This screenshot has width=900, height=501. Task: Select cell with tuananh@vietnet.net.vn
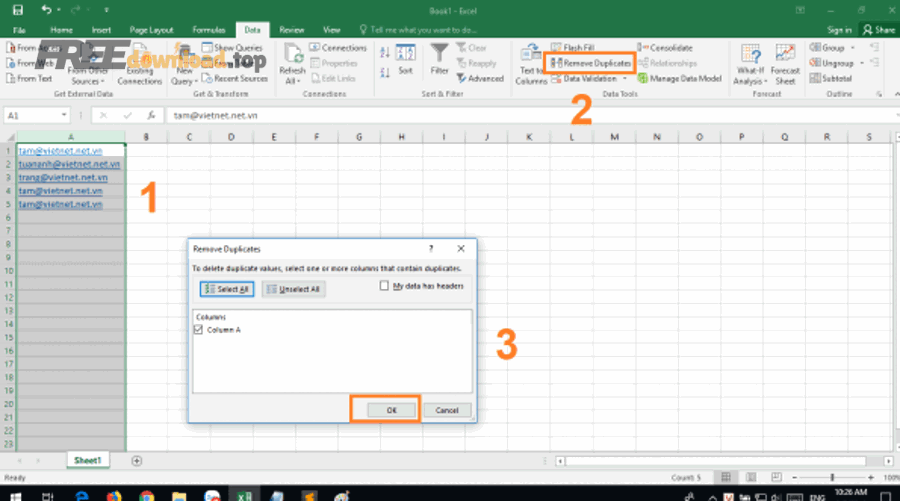[71, 164]
